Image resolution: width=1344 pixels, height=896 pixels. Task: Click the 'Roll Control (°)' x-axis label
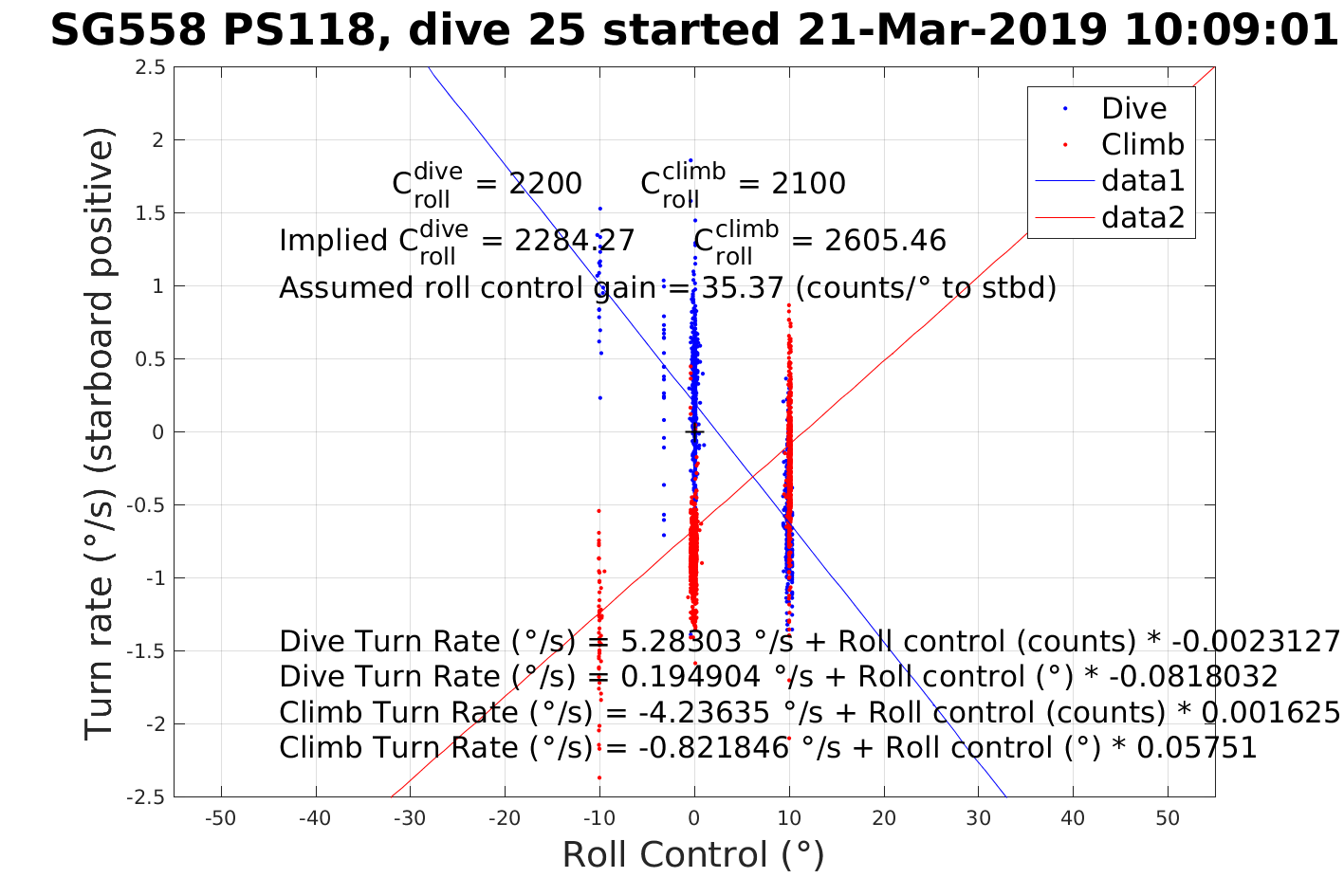693,855
